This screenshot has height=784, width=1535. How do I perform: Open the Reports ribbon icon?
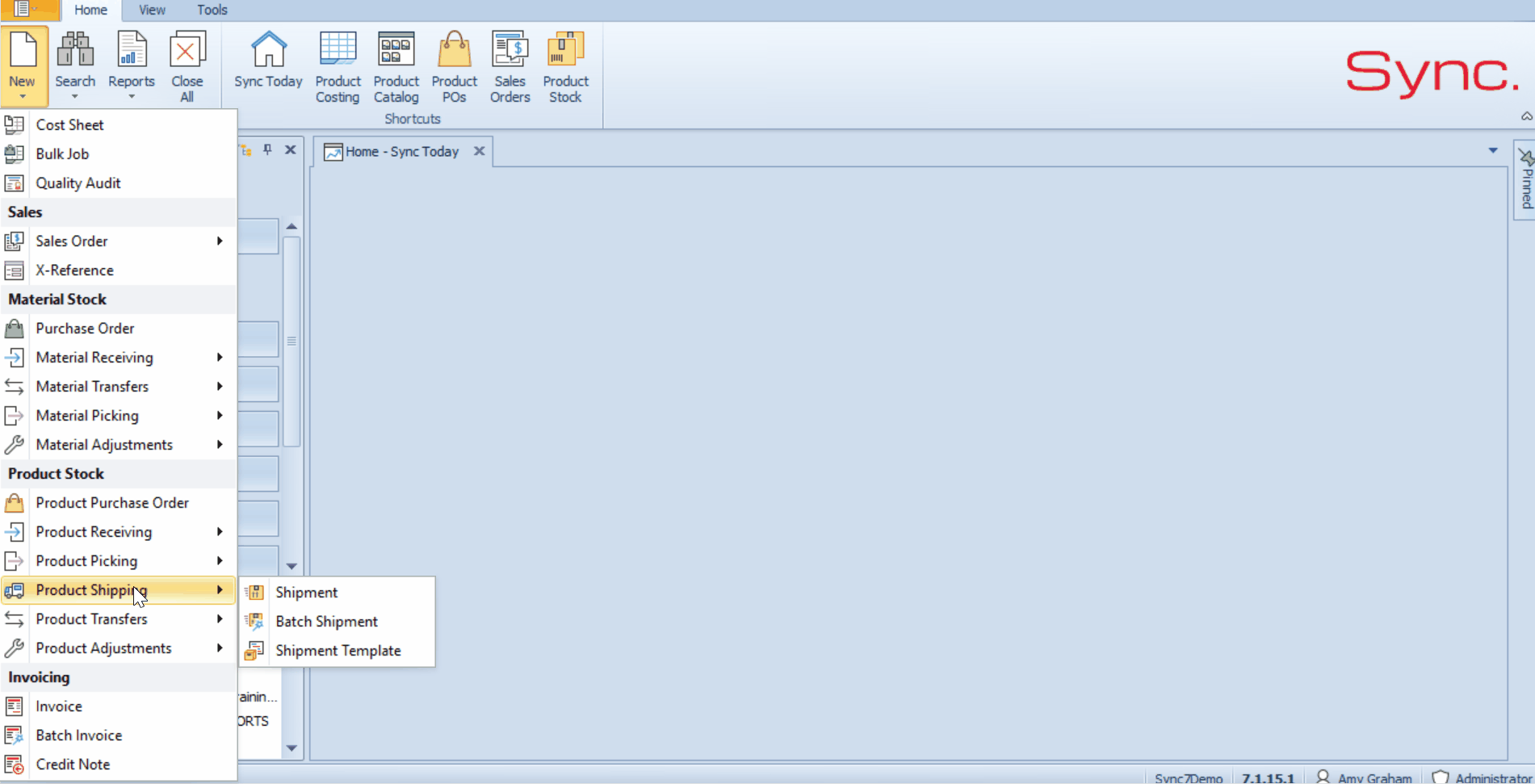tap(132, 50)
